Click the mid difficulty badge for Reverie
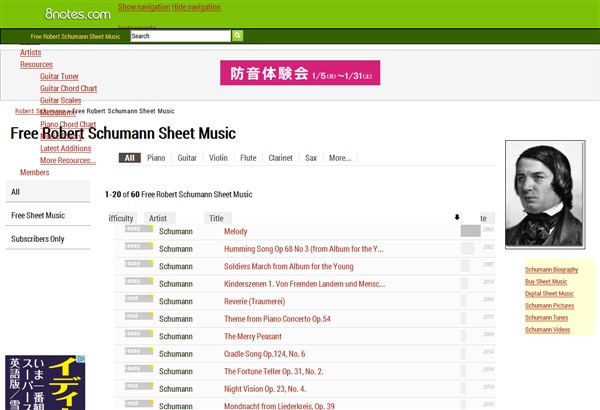The width and height of the screenshot is (600, 410). point(139,299)
